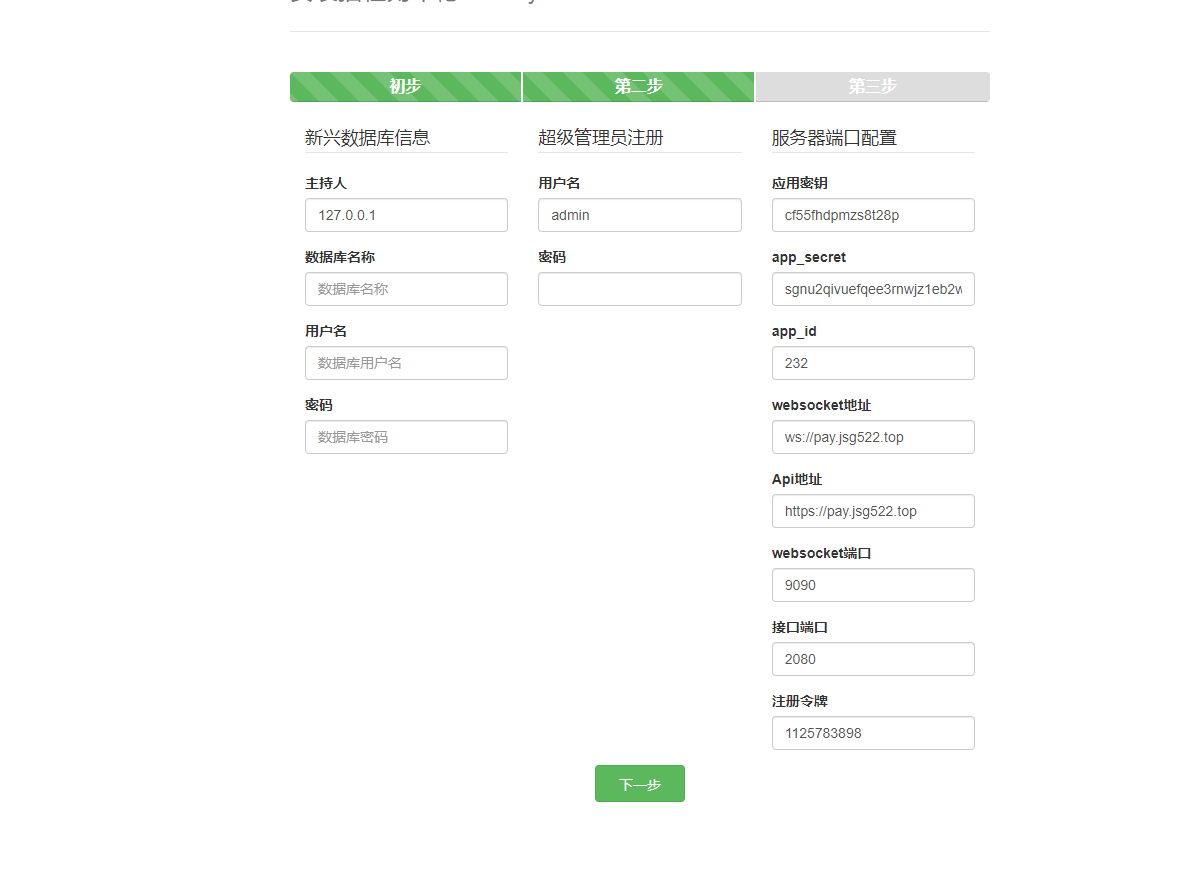Select the 第二步 step tab

pos(639,87)
